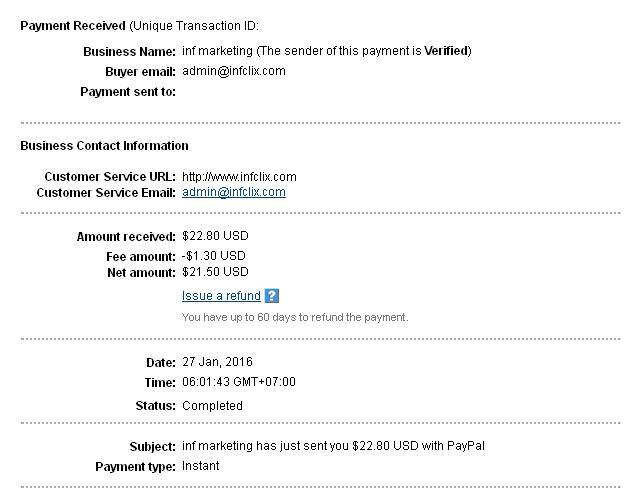Click the Completed status value

click(212, 406)
